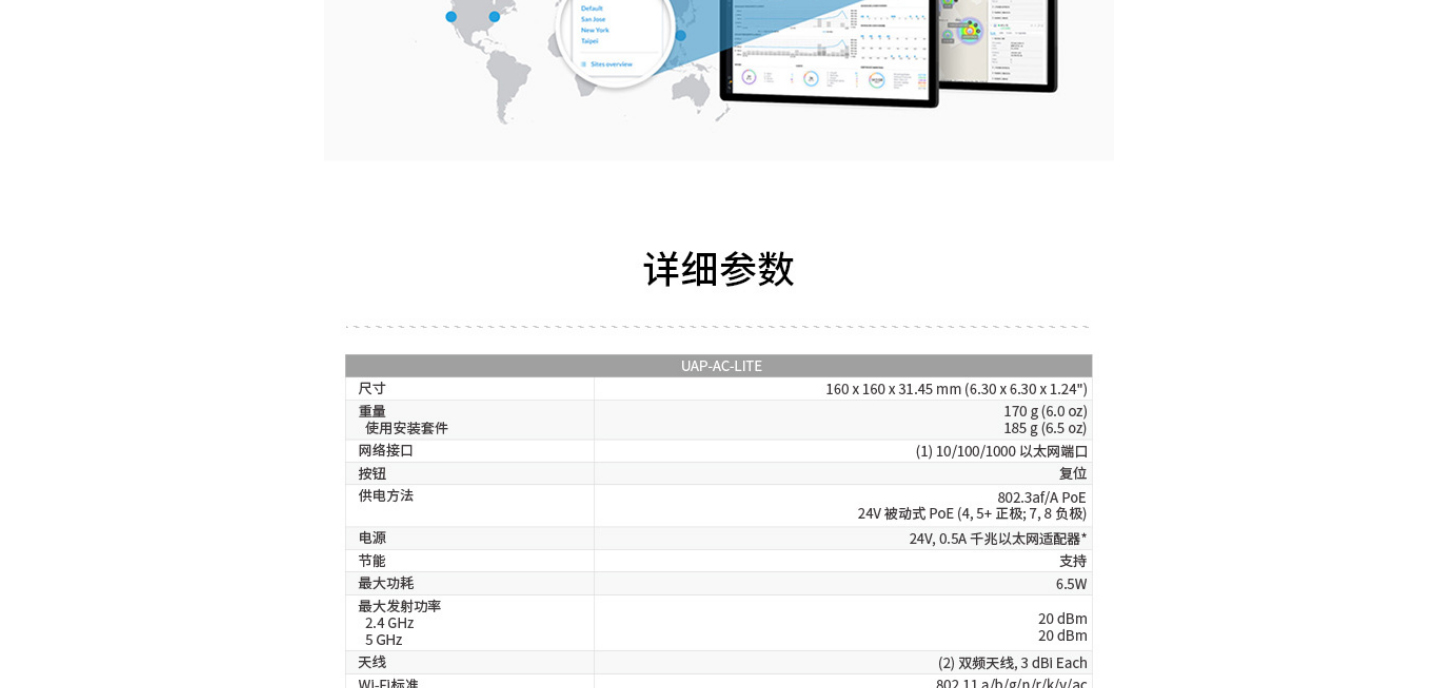Select the 电源 row label
Viewport: 1450px width, 688px height.
pos(372,537)
